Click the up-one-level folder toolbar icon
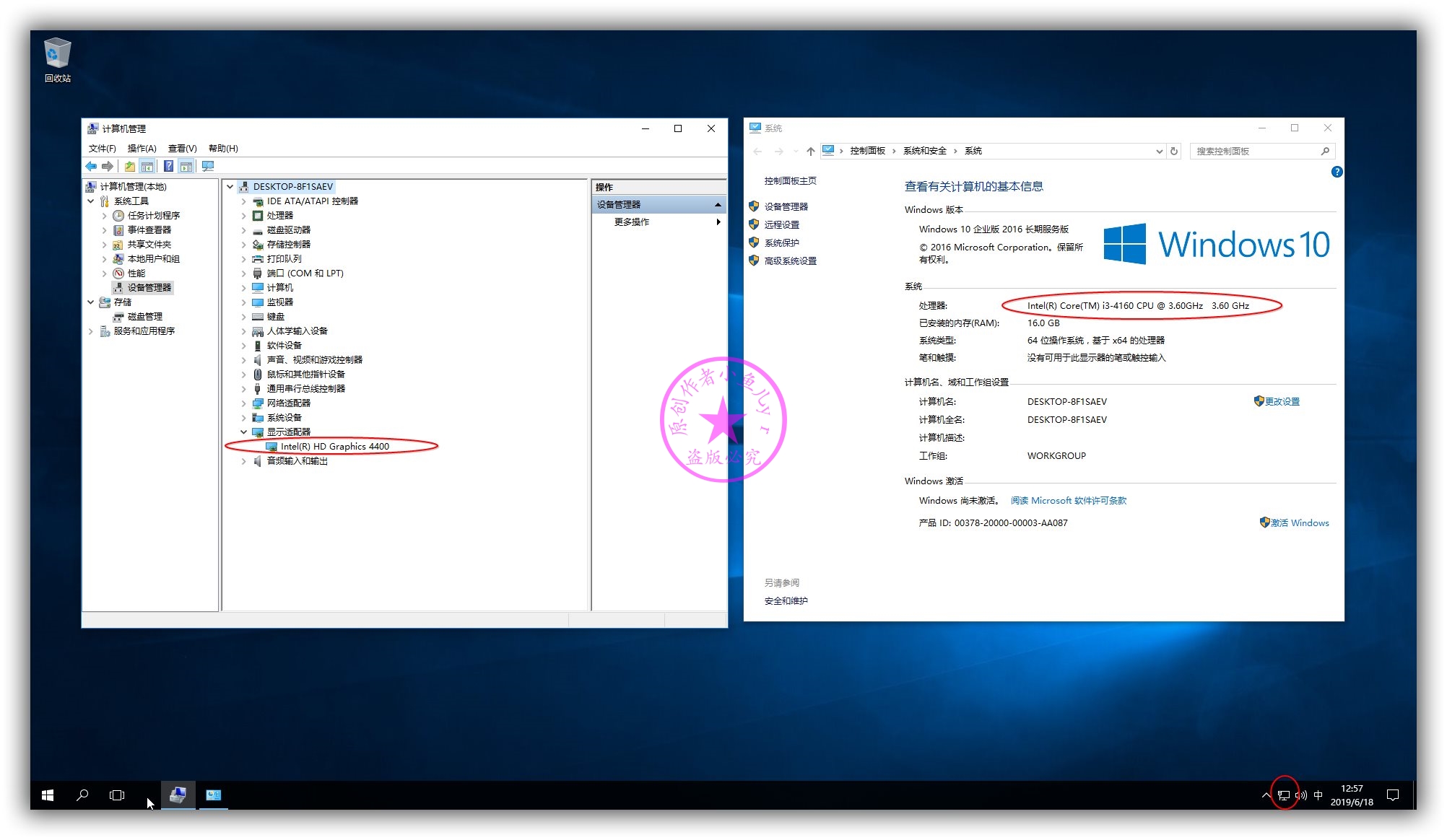 click(130, 167)
